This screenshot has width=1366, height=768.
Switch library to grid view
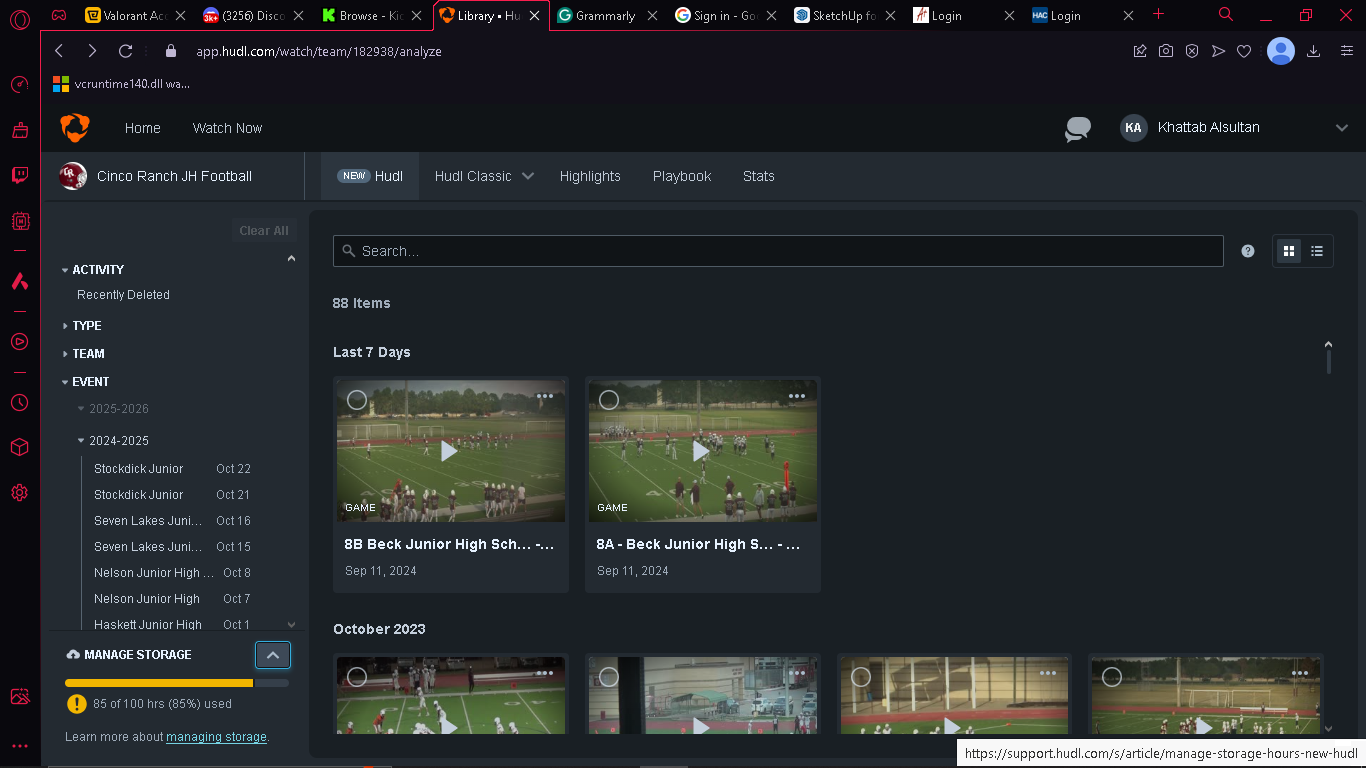click(1289, 251)
